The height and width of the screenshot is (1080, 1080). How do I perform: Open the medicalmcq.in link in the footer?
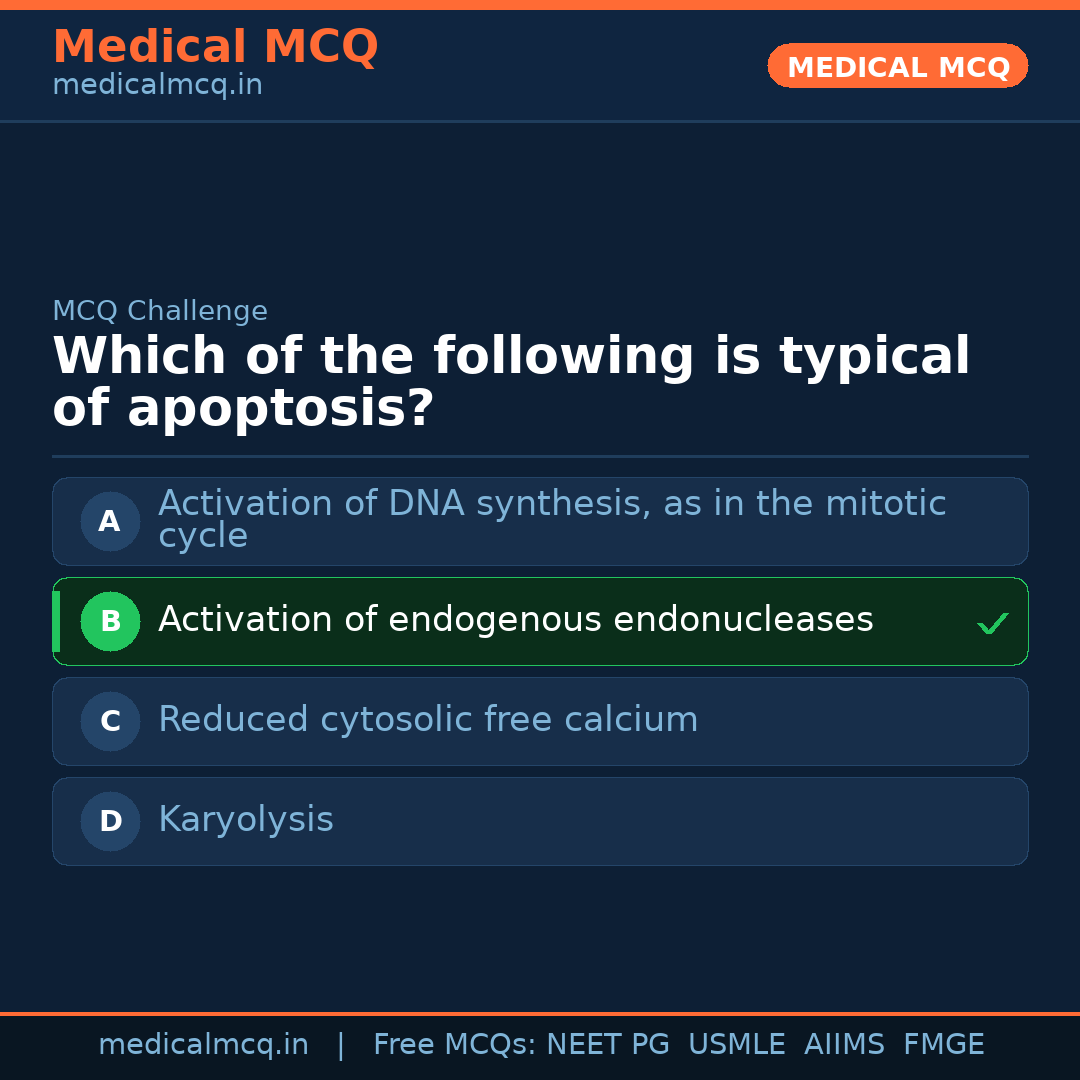coord(203,1045)
